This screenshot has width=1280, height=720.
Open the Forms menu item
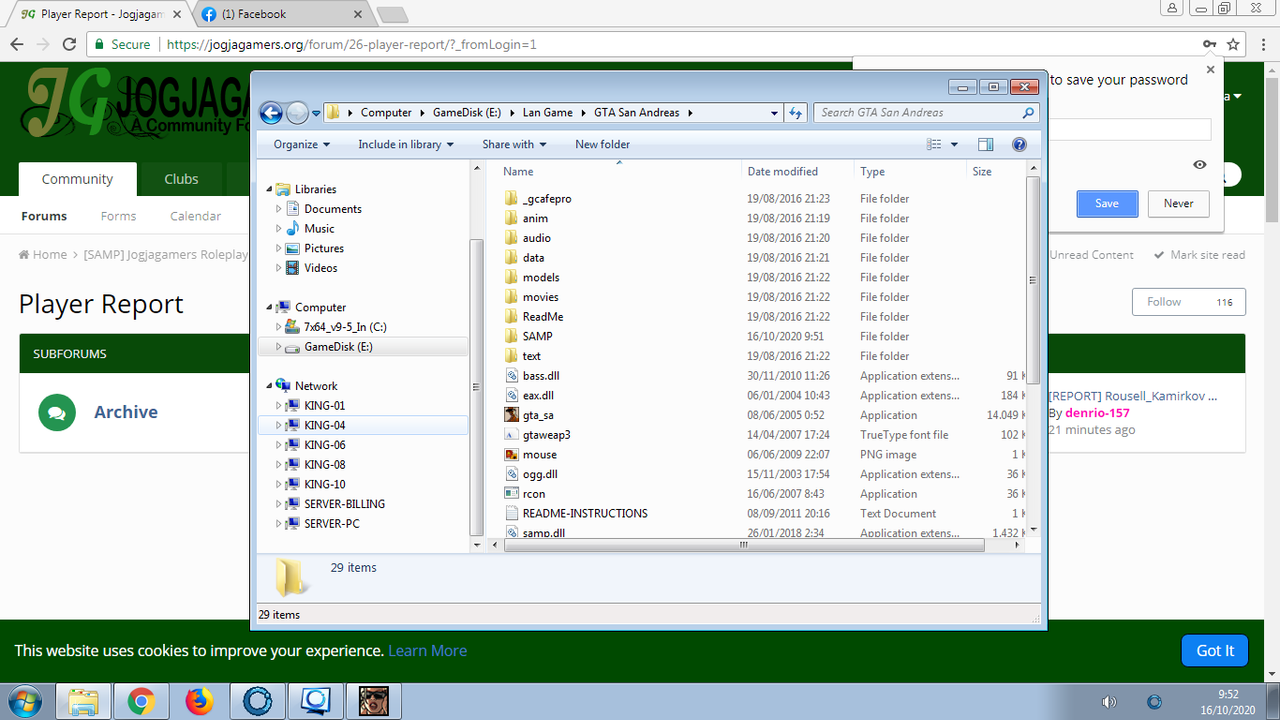[118, 216]
